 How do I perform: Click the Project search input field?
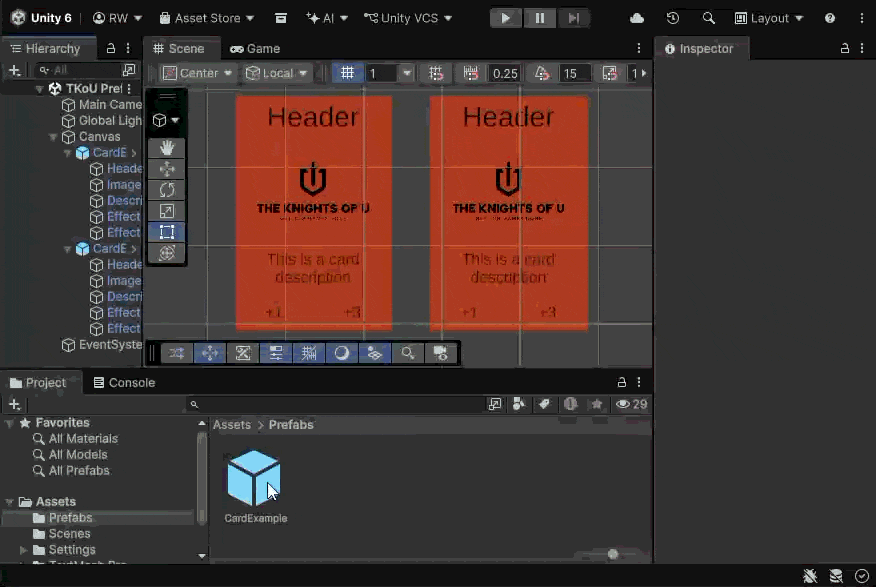tap(335, 404)
